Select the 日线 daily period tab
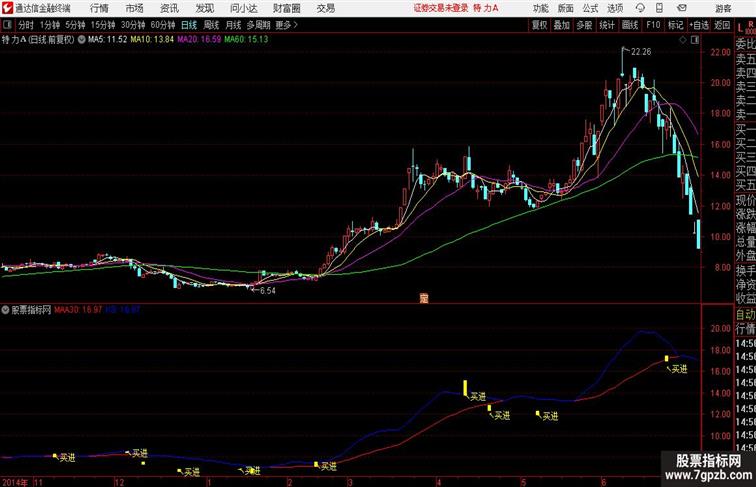The width and height of the screenshot is (756, 487). coord(189,25)
